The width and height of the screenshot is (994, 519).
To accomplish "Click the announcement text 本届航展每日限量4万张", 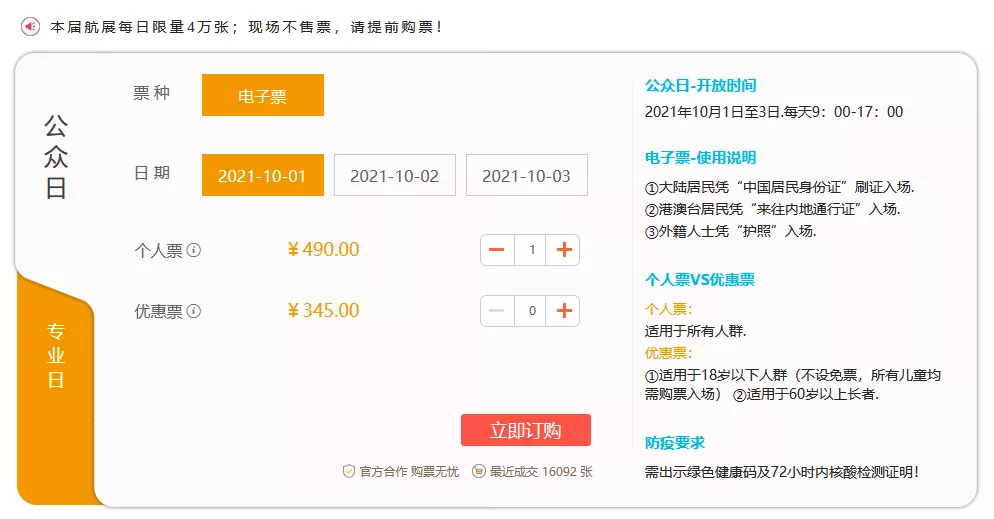I will 139,27.
